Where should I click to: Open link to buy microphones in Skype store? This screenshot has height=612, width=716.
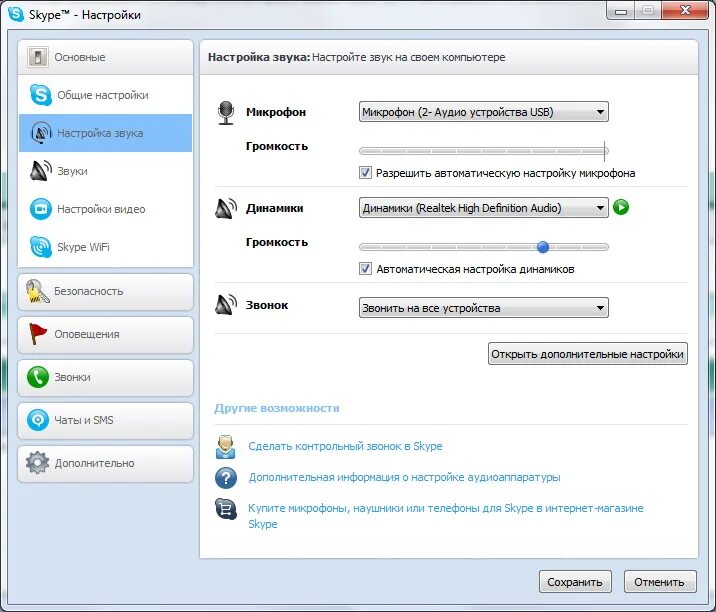tap(446, 516)
